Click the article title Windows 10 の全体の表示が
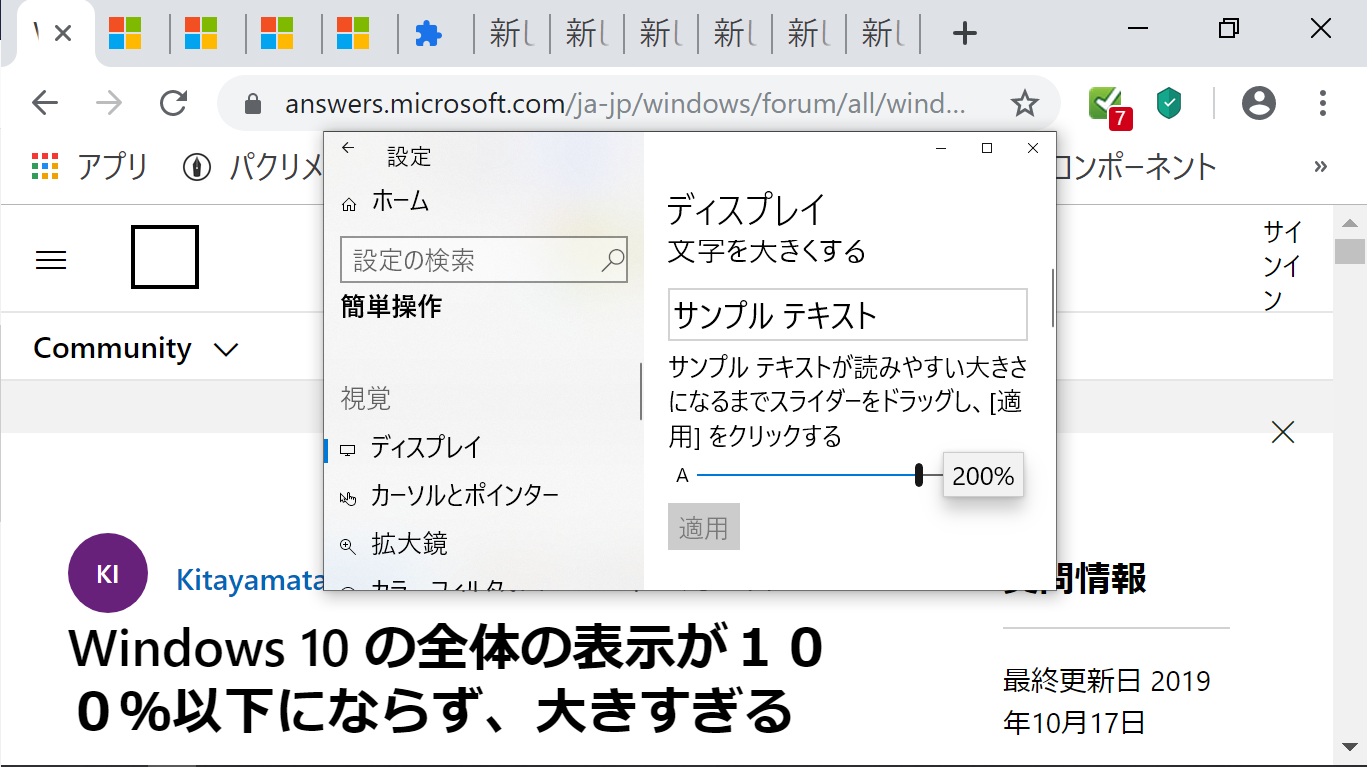This screenshot has height=767, width=1367. (446, 649)
